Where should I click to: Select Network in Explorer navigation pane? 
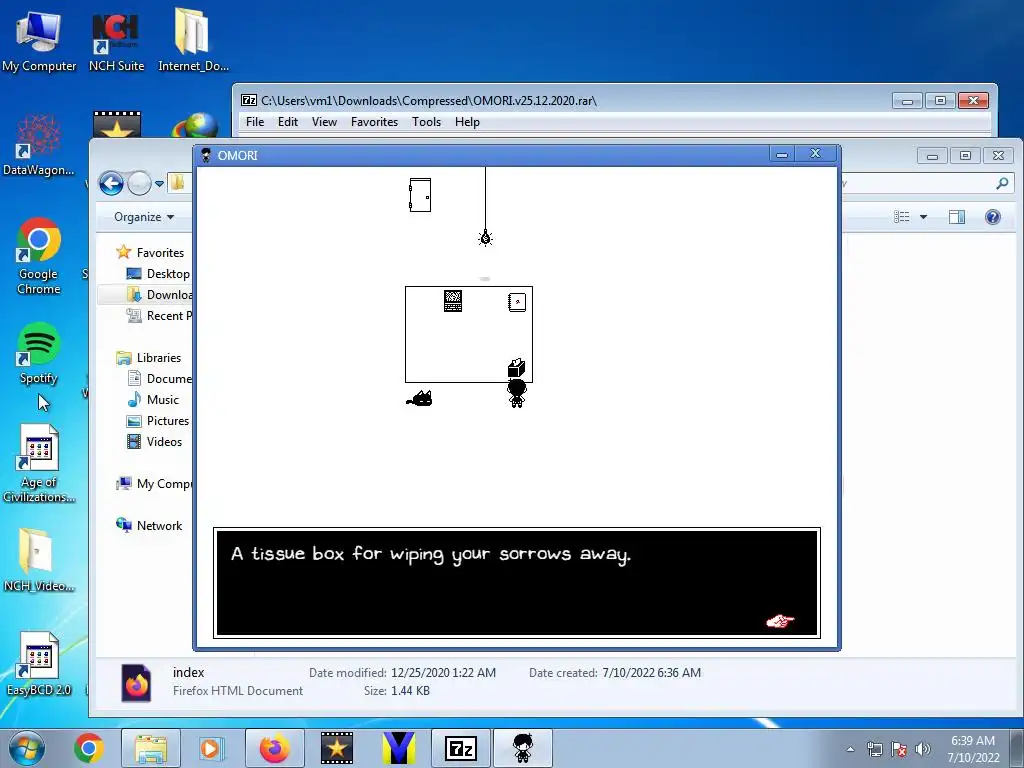tap(150, 526)
